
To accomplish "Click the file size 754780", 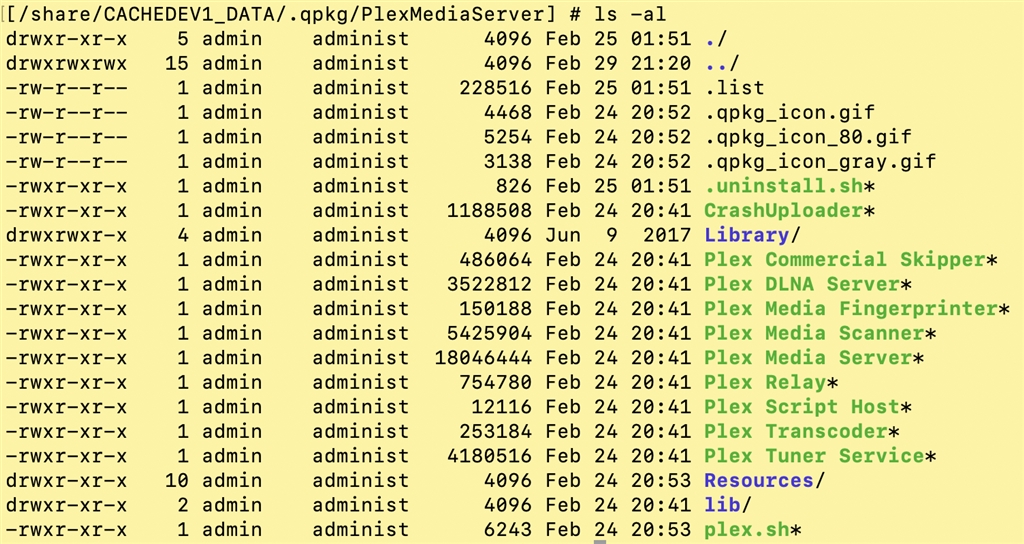I will (496, 382).
